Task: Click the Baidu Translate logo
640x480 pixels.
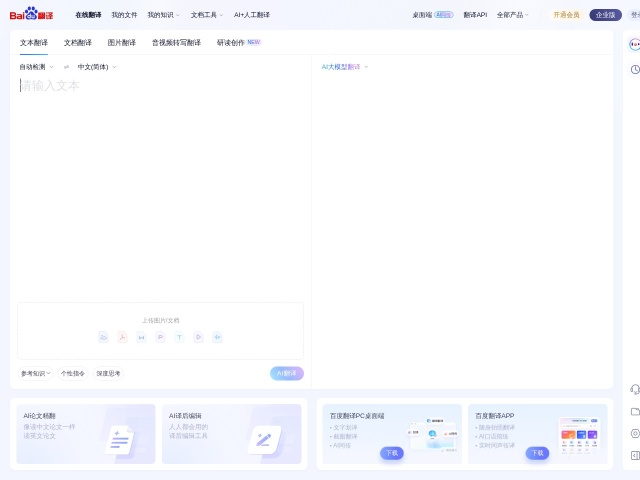Action: coord(31,14)
